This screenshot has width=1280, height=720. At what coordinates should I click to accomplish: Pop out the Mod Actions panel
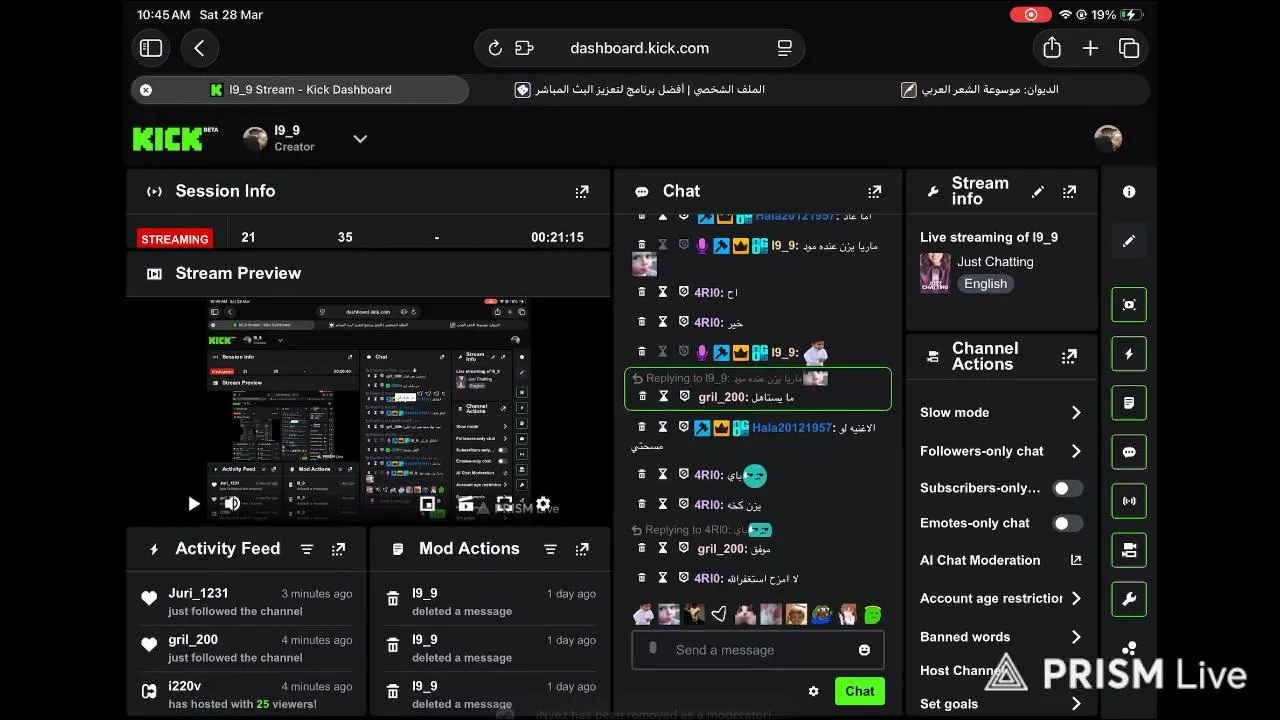tap(582, 549)
